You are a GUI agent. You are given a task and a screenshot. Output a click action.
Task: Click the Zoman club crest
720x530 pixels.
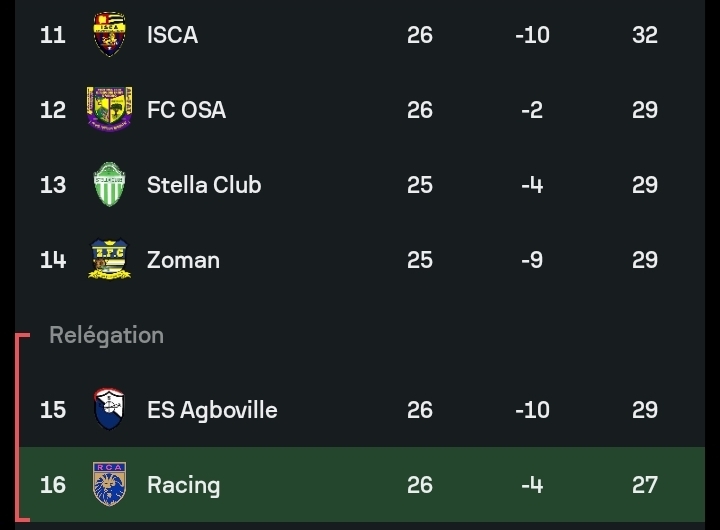109,260
